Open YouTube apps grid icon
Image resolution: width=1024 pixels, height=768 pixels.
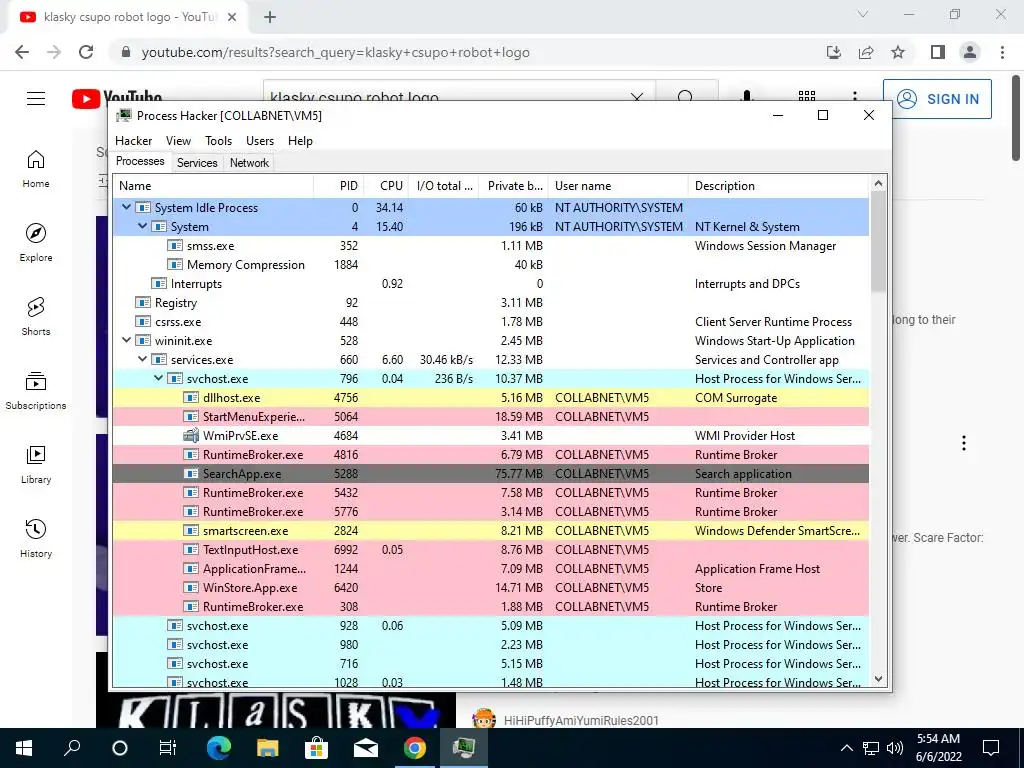click(x=807, y=95)
